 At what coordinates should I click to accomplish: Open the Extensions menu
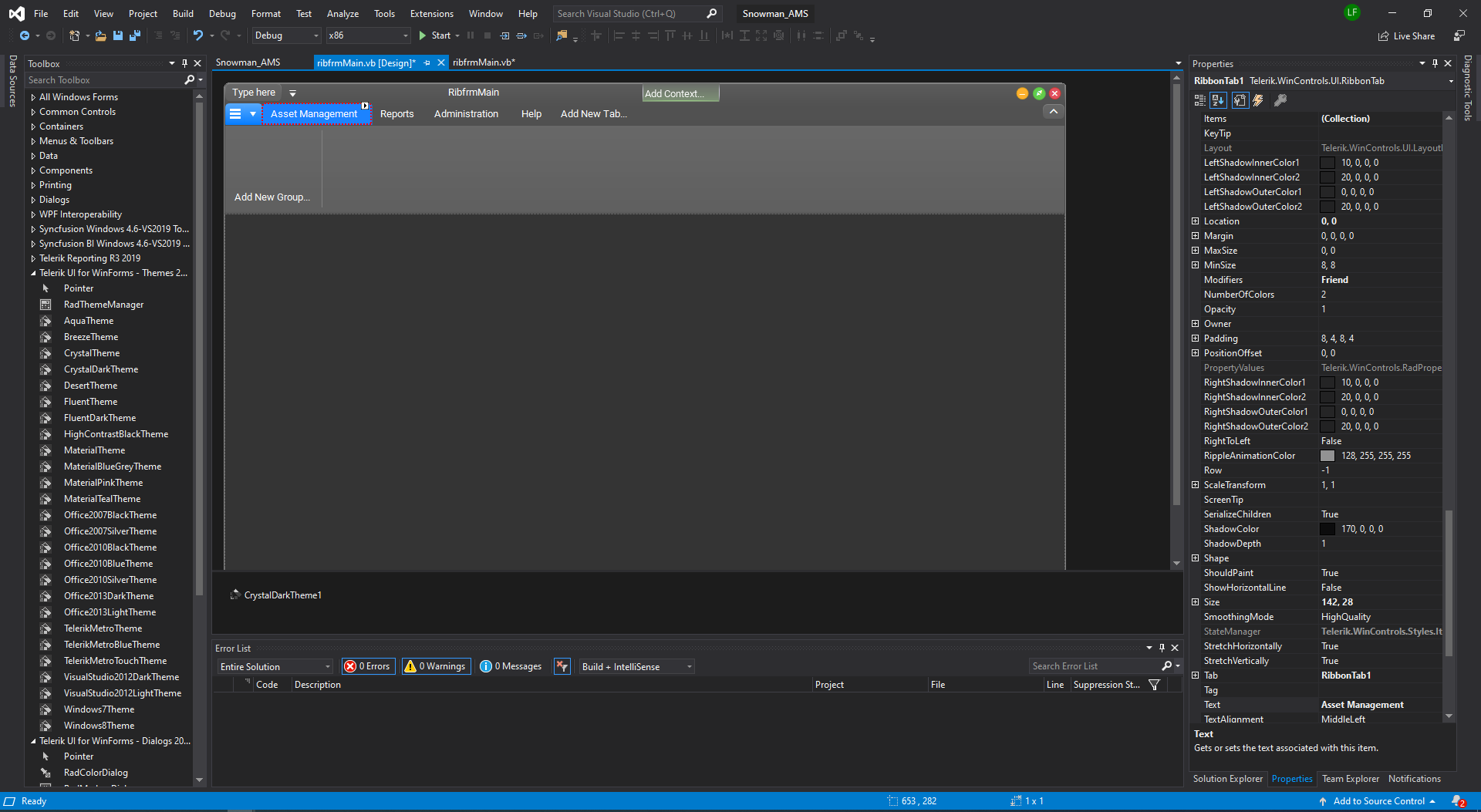point(432,14)
